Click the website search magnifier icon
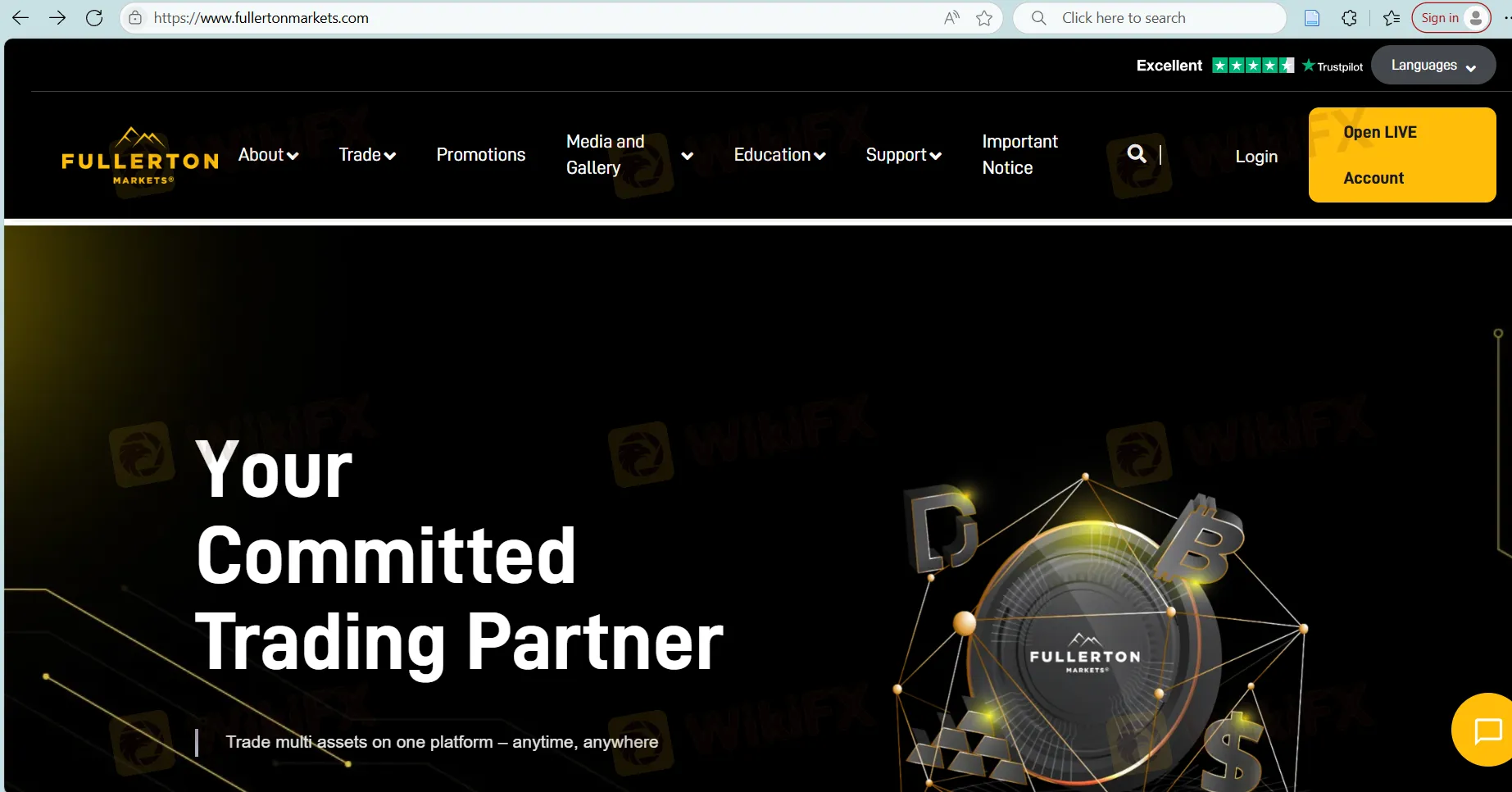The height and width of the screenshot is (792, 1512). click(x=1137, y=154)
